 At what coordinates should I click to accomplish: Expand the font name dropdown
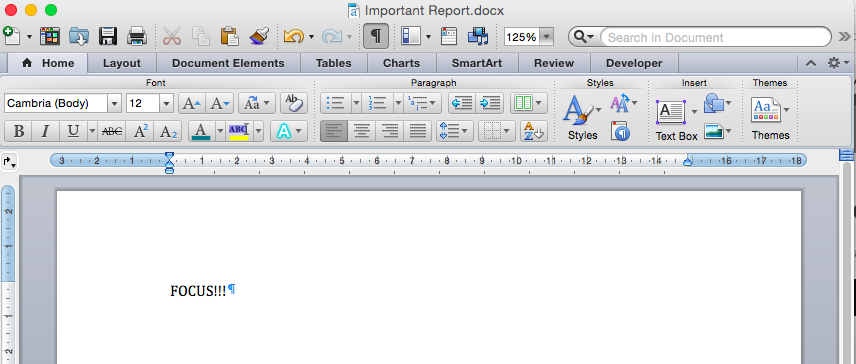point(115,103)
